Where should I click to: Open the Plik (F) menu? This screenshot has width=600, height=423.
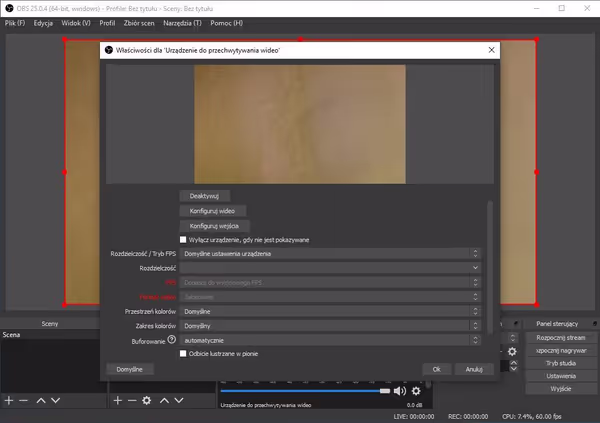click(15, 23)
